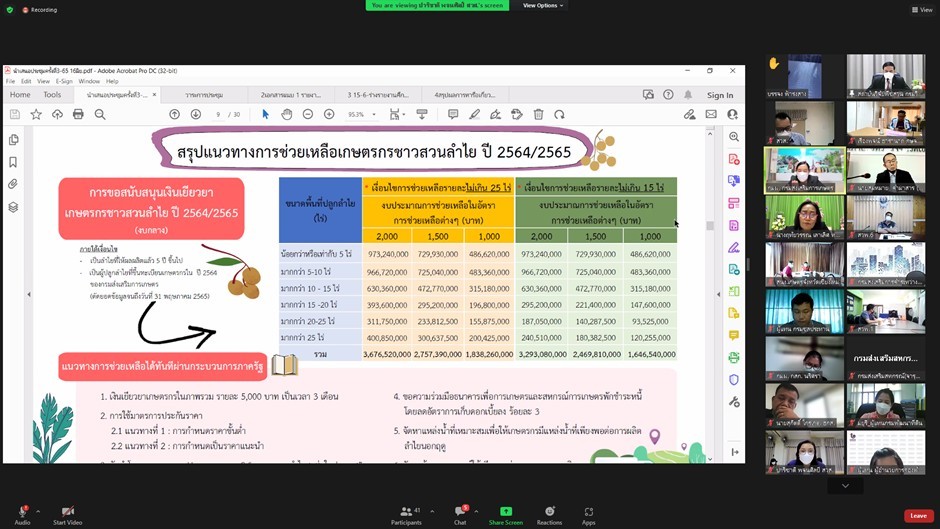Screen dimensions: 940x529
Task: Click the page number field showing 9
Action: (x=218, y=115)
